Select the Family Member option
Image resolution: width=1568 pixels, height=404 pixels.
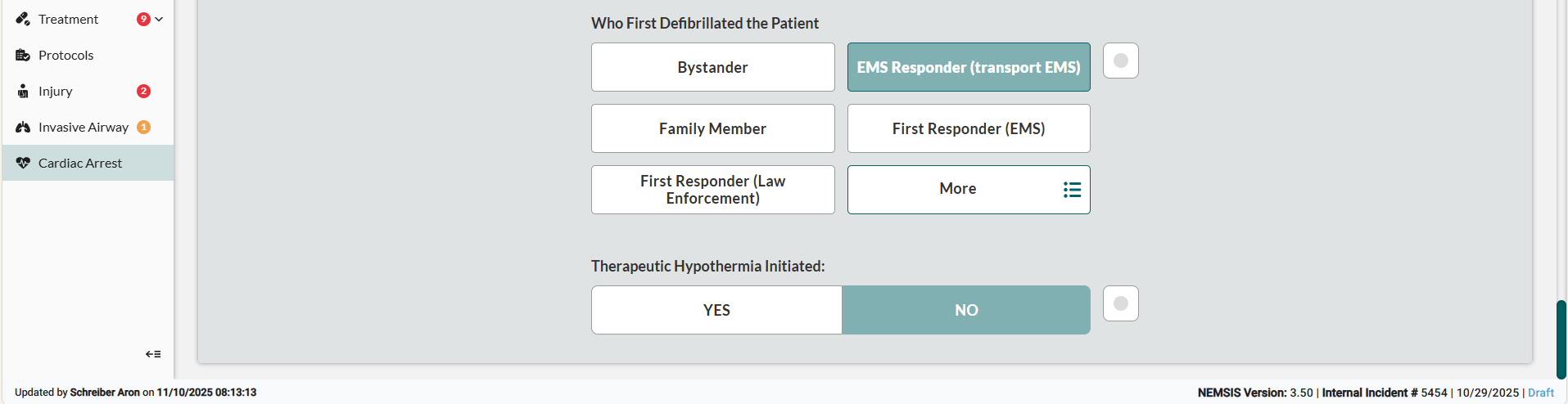[x=712, y=128]
